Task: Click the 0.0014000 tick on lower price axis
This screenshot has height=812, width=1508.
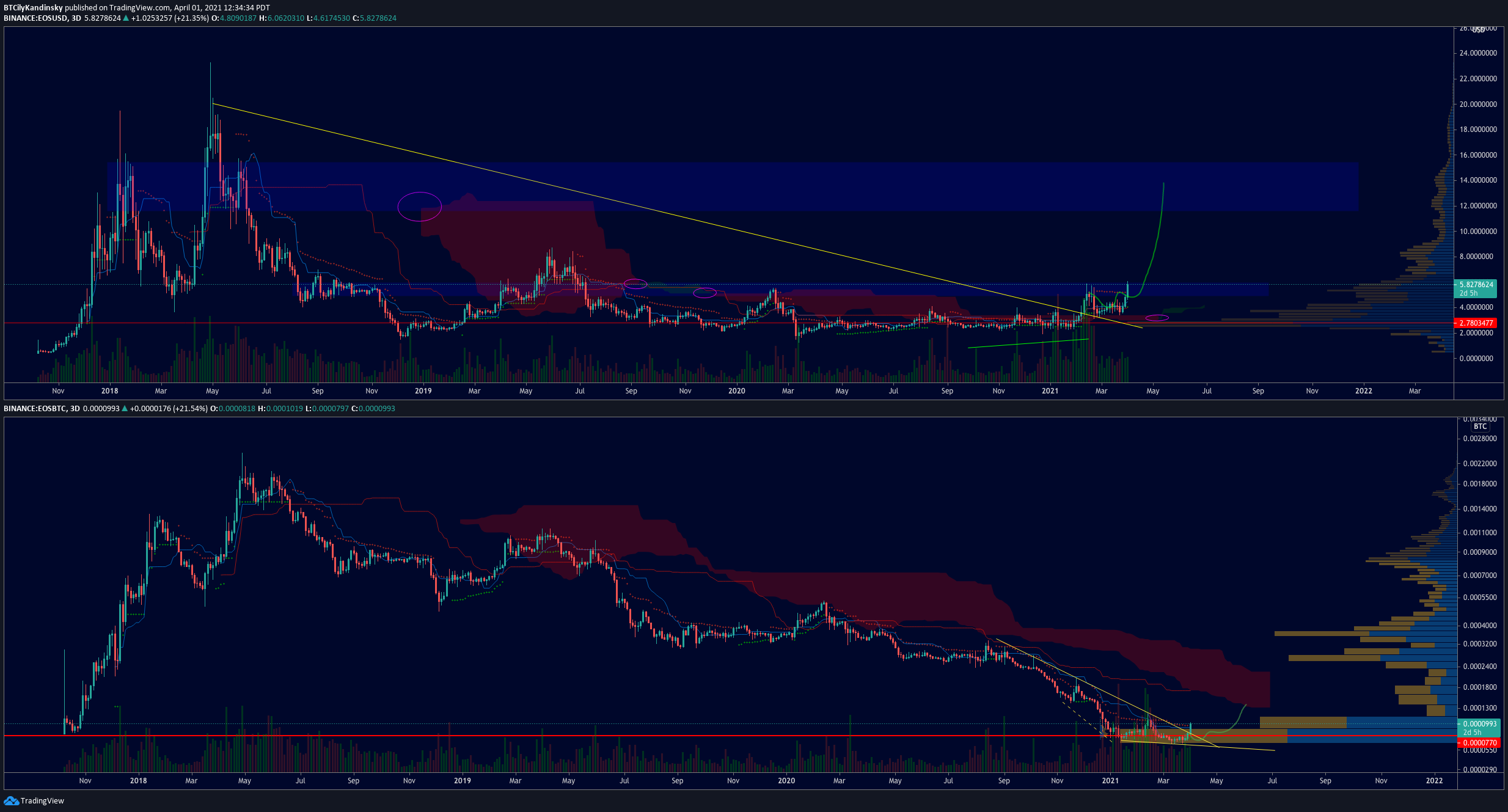Action: click(1480, 509)
